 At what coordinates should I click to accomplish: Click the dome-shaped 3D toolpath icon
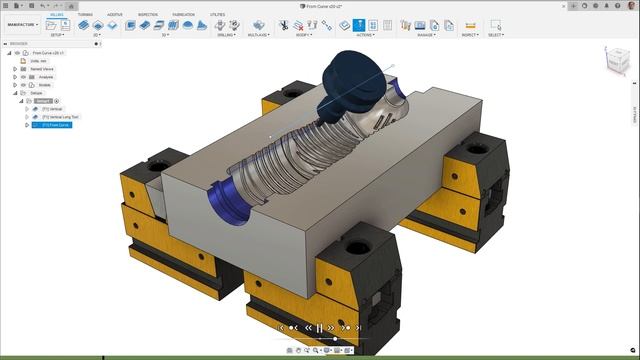pos(188,25)
